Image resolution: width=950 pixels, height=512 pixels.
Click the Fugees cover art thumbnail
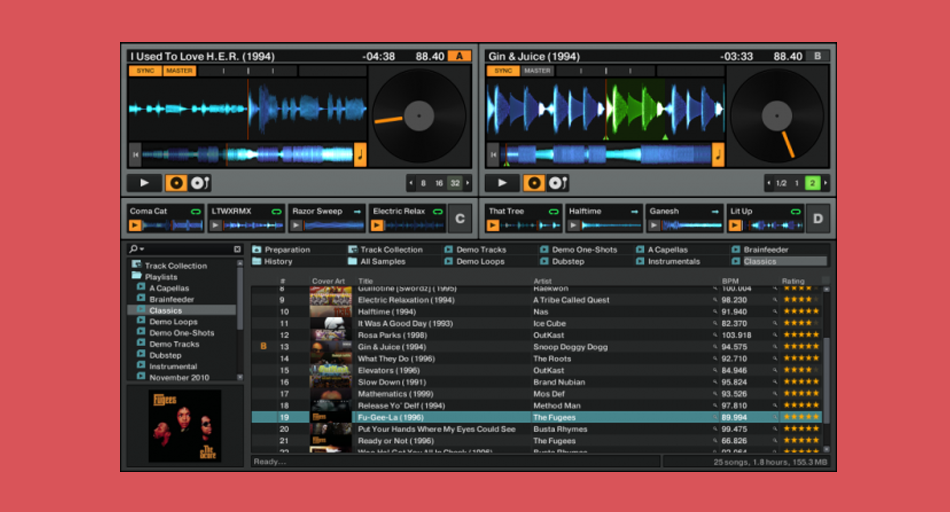point(185,426)
